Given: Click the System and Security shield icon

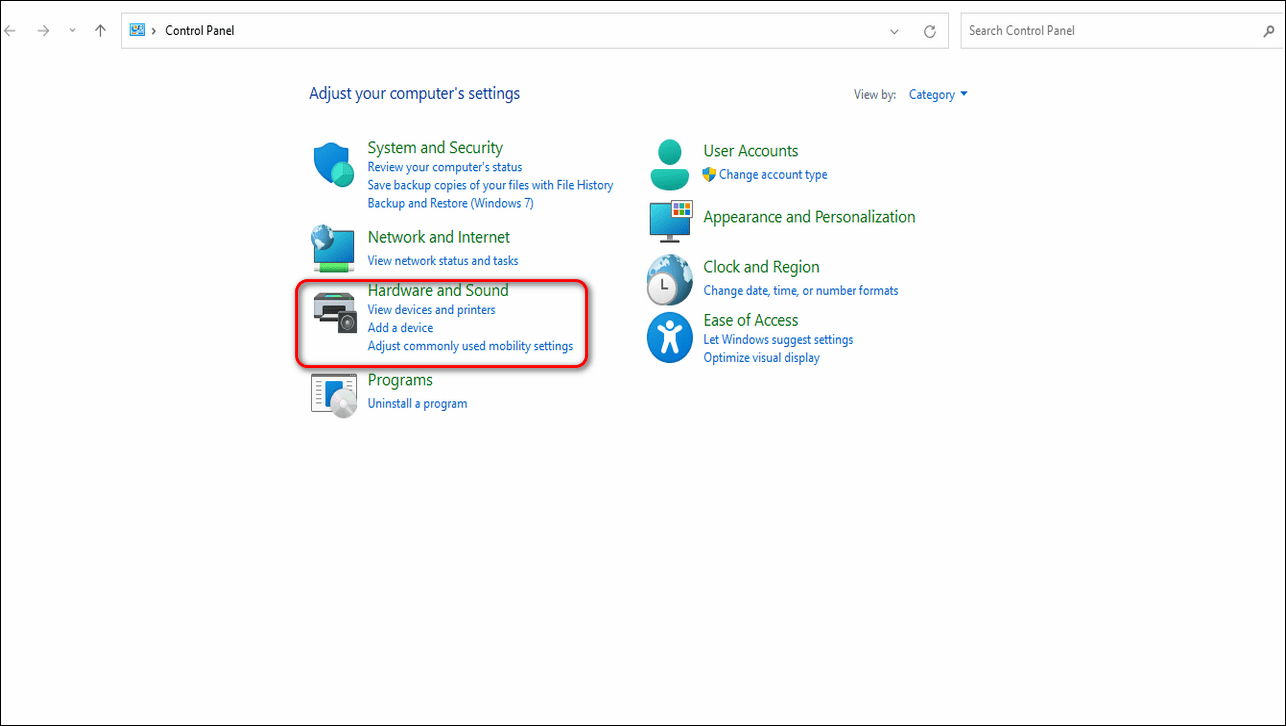Looking at the screenshot, I should (334, 164).
